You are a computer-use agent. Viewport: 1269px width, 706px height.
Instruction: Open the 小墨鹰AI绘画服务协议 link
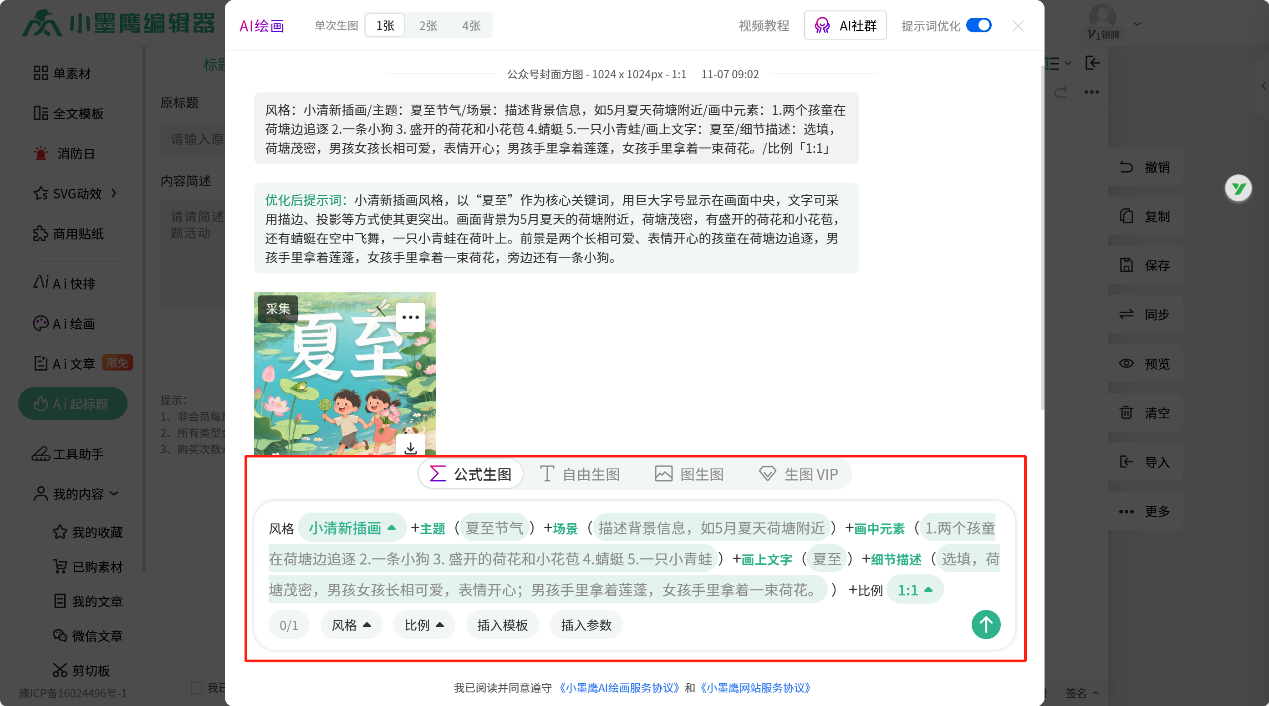(x=619, y=688)
